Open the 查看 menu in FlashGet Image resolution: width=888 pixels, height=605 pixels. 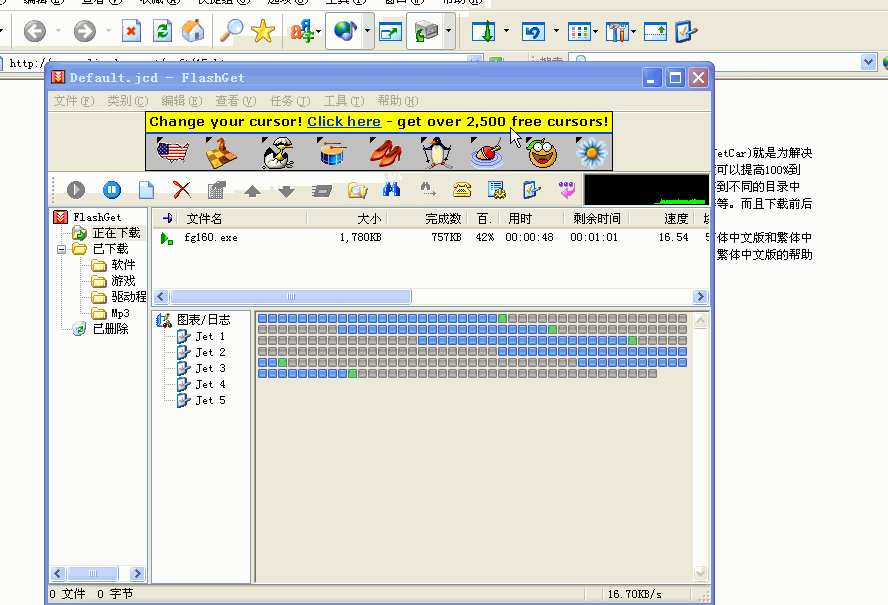click(236, 101)
